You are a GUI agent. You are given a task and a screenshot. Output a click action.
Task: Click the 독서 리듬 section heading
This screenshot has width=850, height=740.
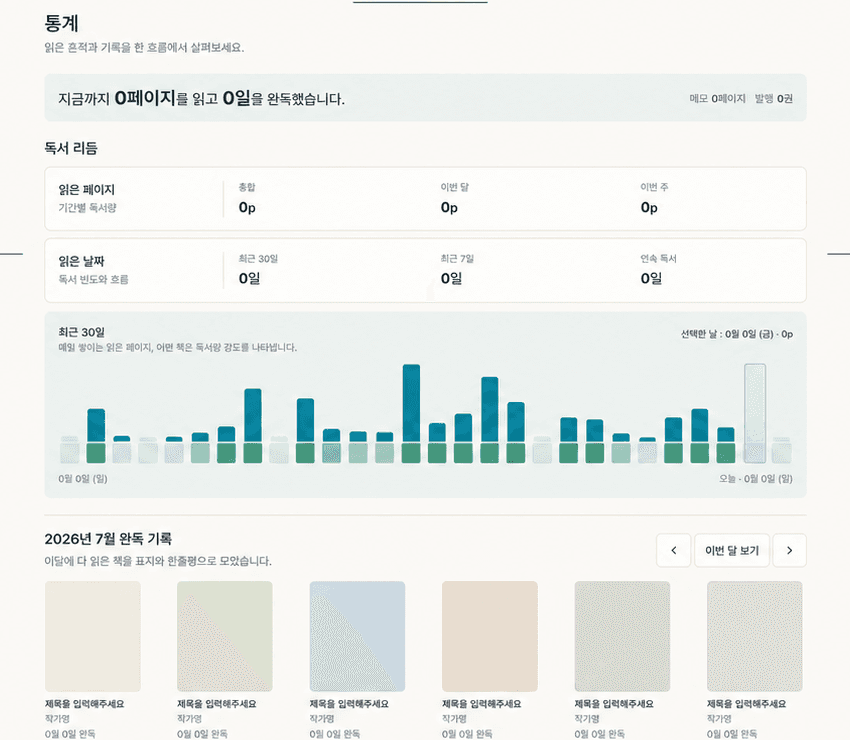click(x=71, y=148)
